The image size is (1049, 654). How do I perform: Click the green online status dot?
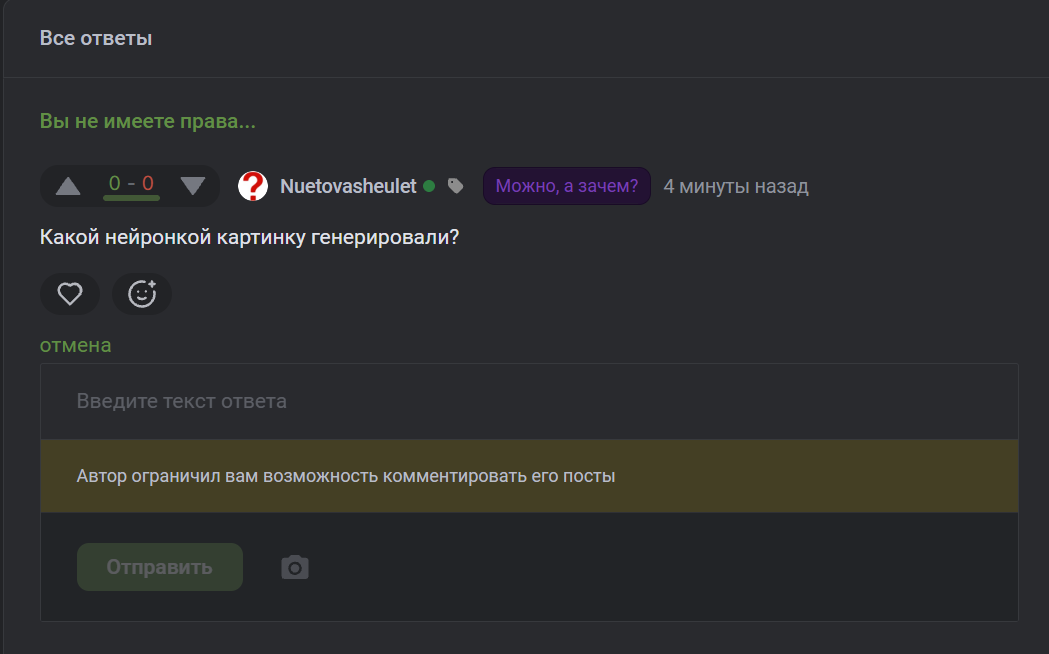(430, 186)
